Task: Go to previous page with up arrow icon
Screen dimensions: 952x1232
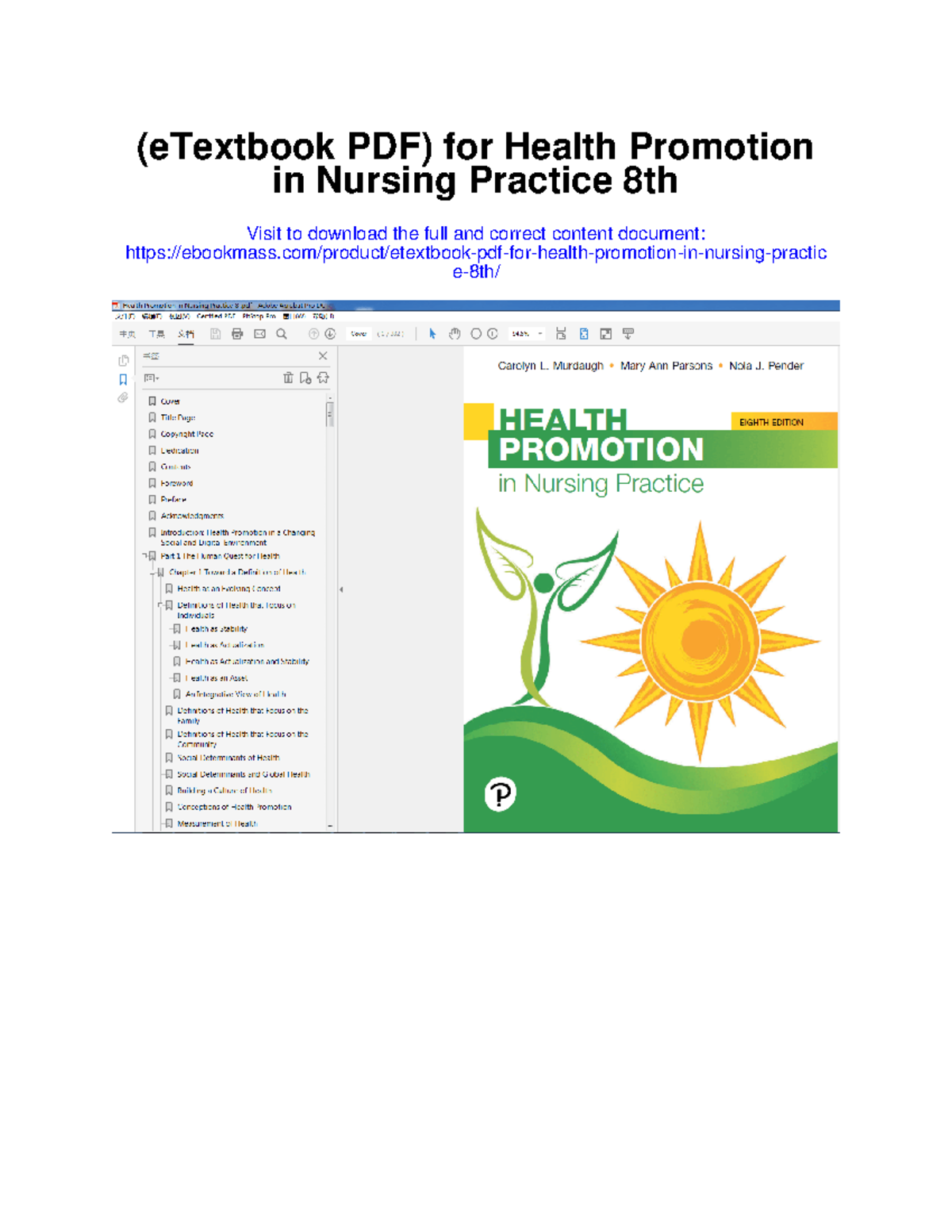Action: click(313, 334)
